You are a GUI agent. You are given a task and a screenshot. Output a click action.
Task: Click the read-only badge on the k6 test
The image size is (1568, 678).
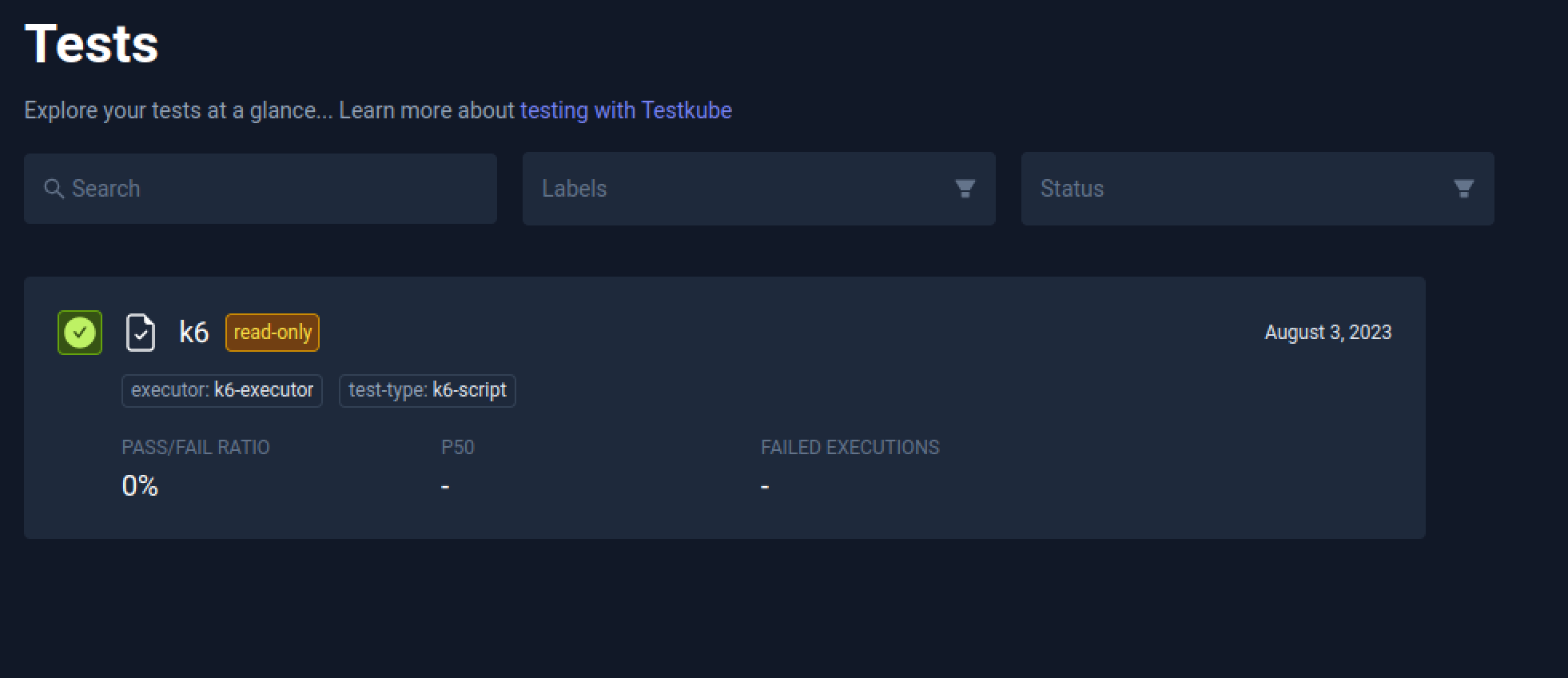271,331
